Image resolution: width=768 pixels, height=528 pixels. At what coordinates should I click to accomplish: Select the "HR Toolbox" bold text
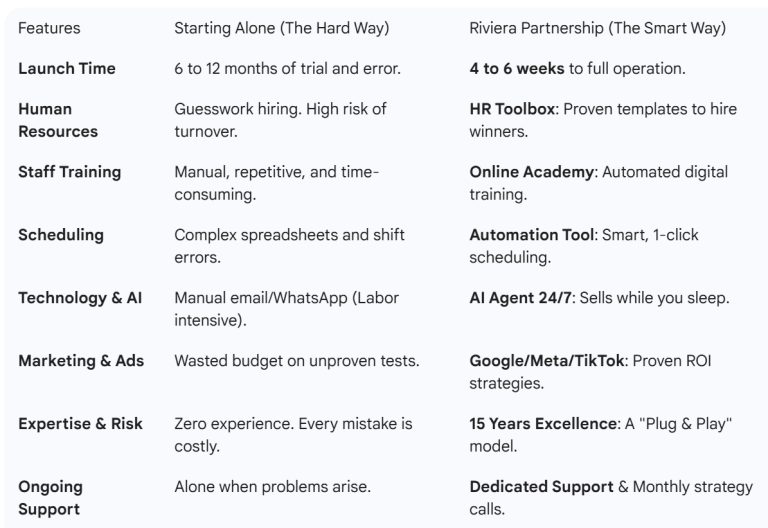pos(512,109)
